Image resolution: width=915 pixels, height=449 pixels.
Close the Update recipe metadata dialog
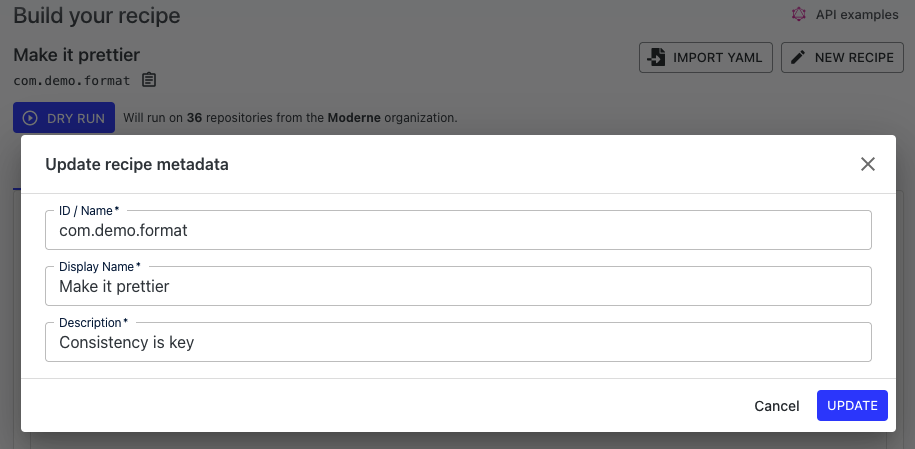point(868,164)
